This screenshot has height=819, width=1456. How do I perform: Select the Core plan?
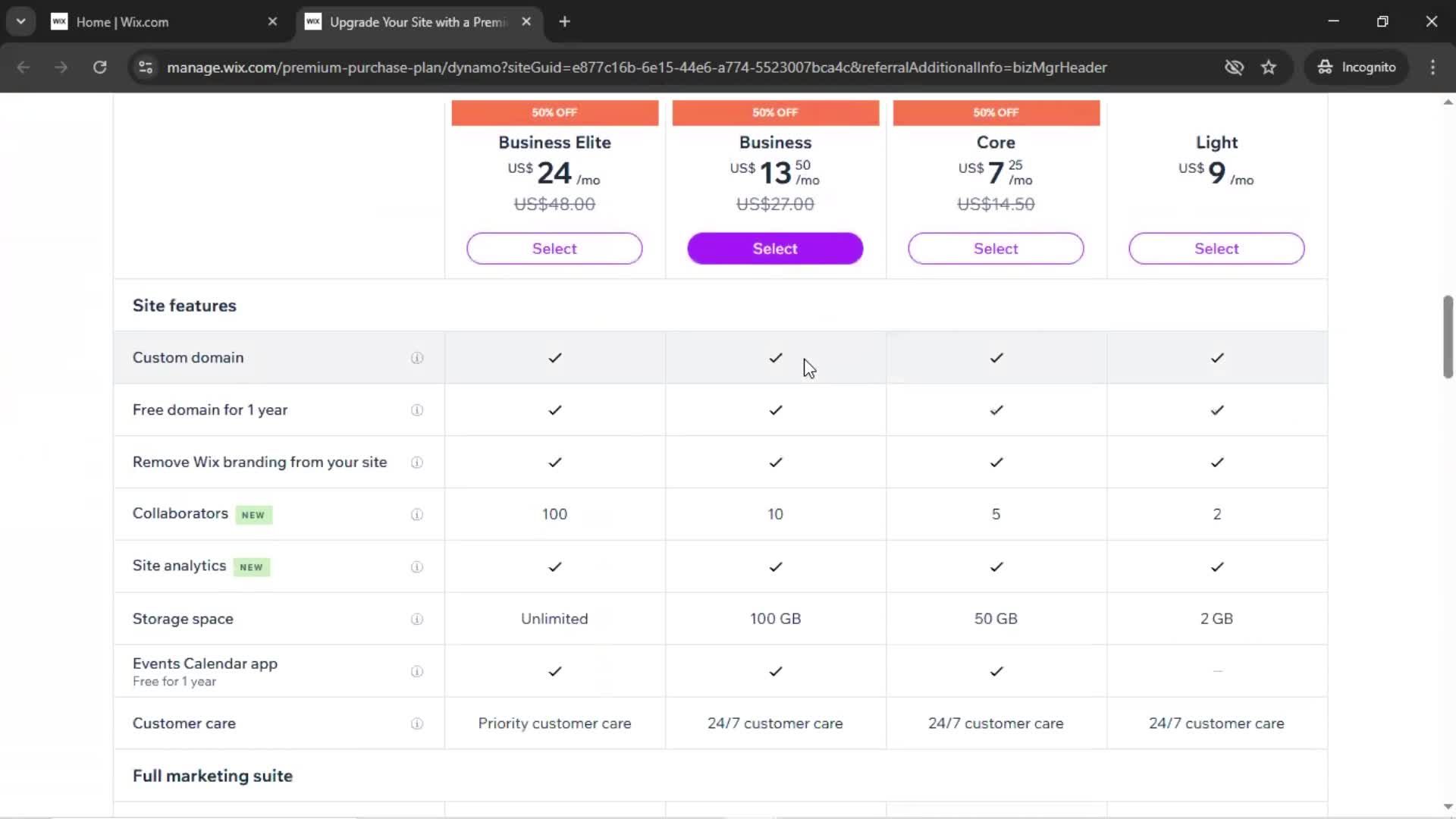(996, 249)
